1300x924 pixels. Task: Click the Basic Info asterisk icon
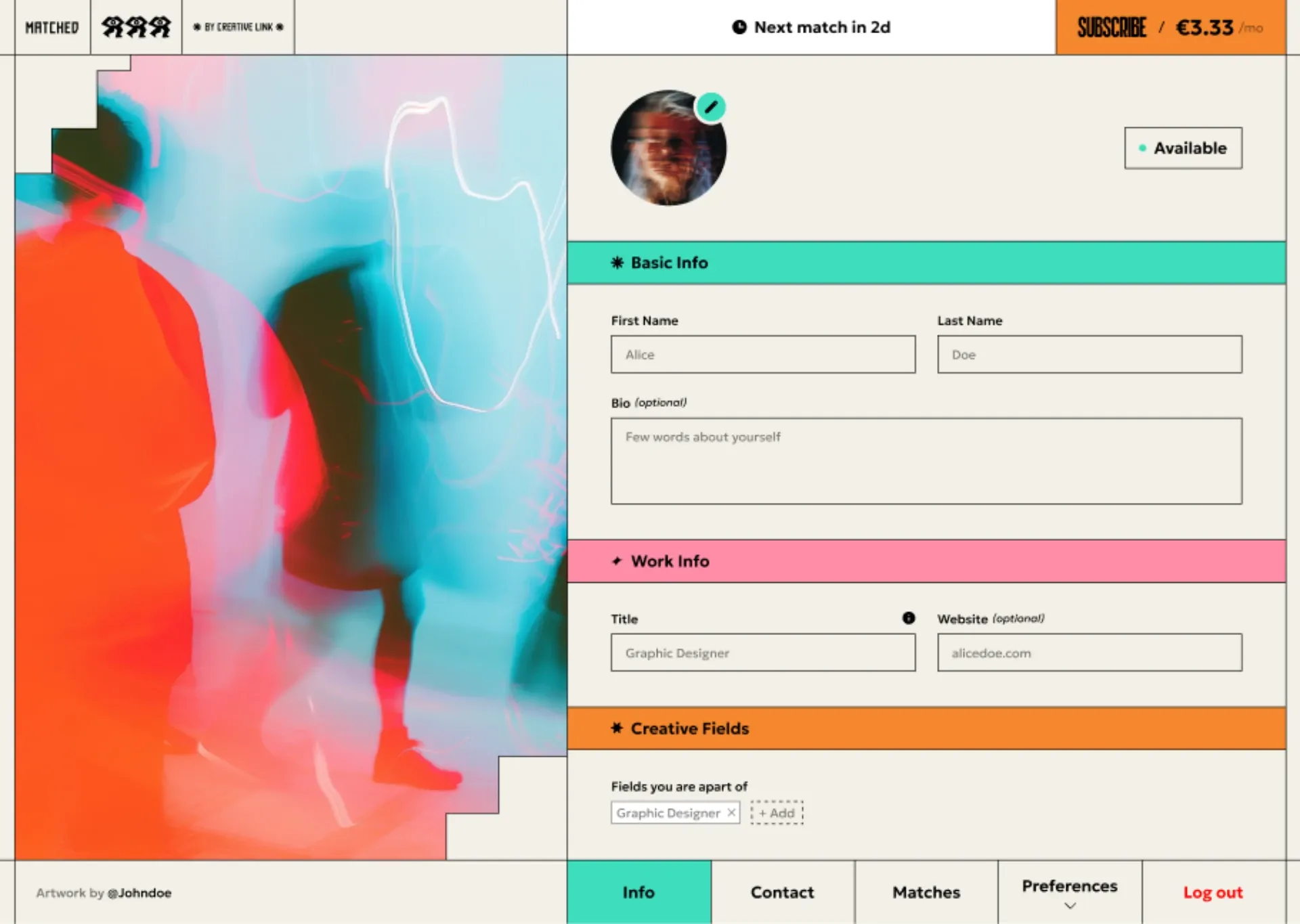pyautogui.click(x=617, y=263)
